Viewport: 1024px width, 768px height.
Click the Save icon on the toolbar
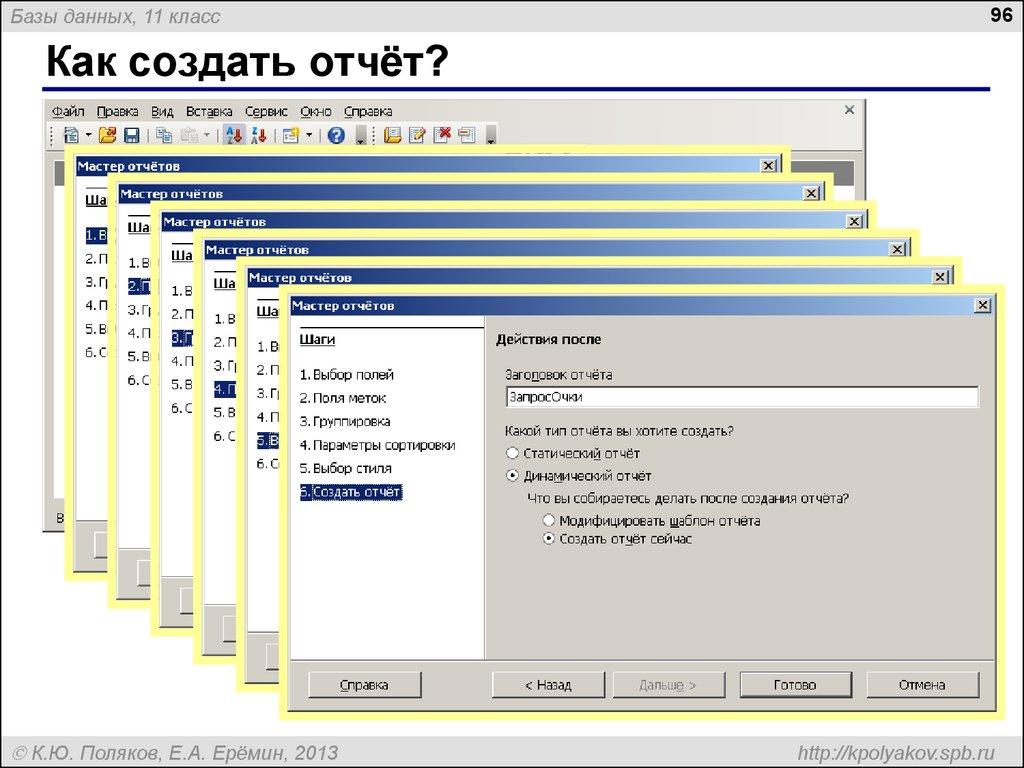[129, 133]
